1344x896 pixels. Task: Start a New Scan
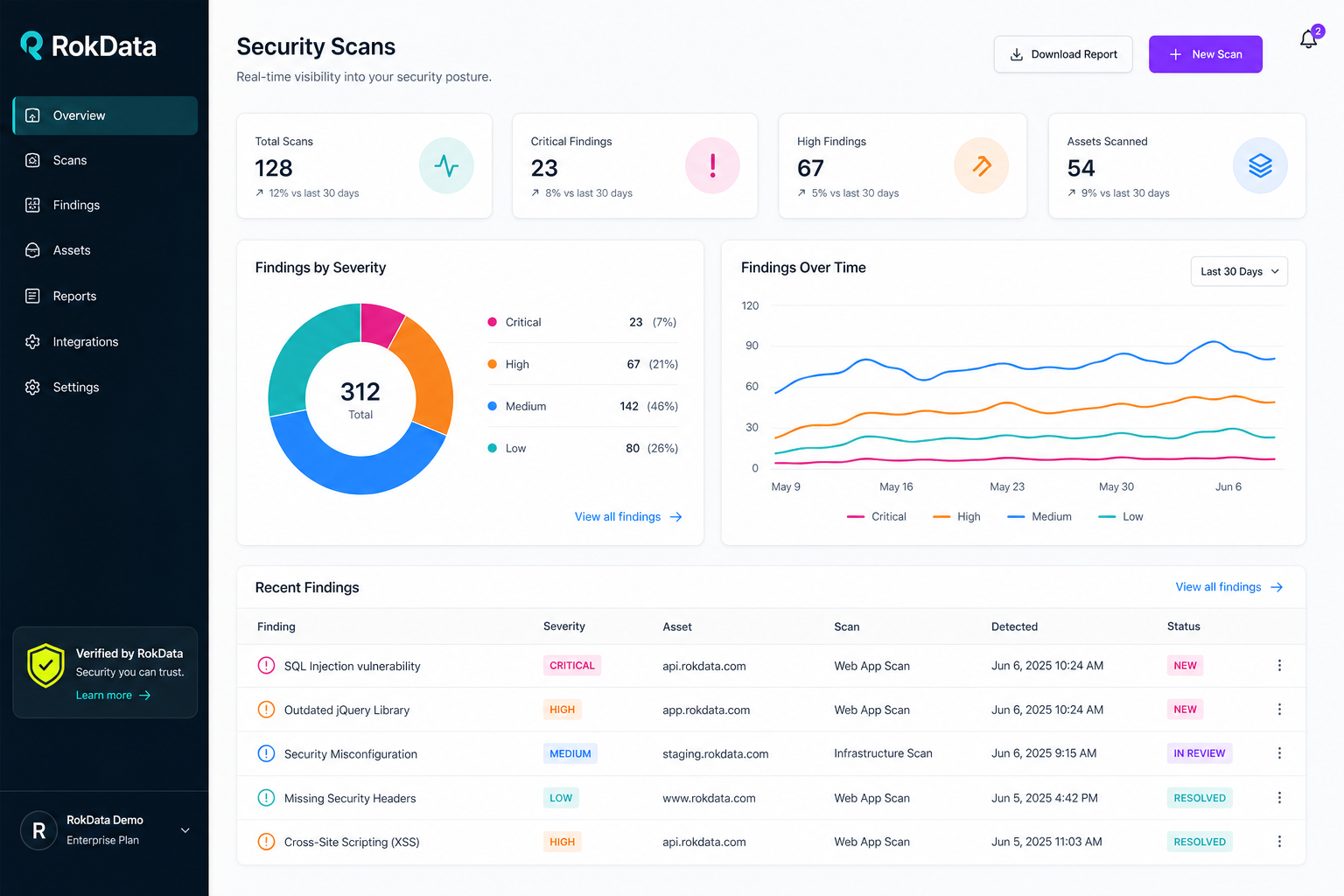(x=1205, y=54)
